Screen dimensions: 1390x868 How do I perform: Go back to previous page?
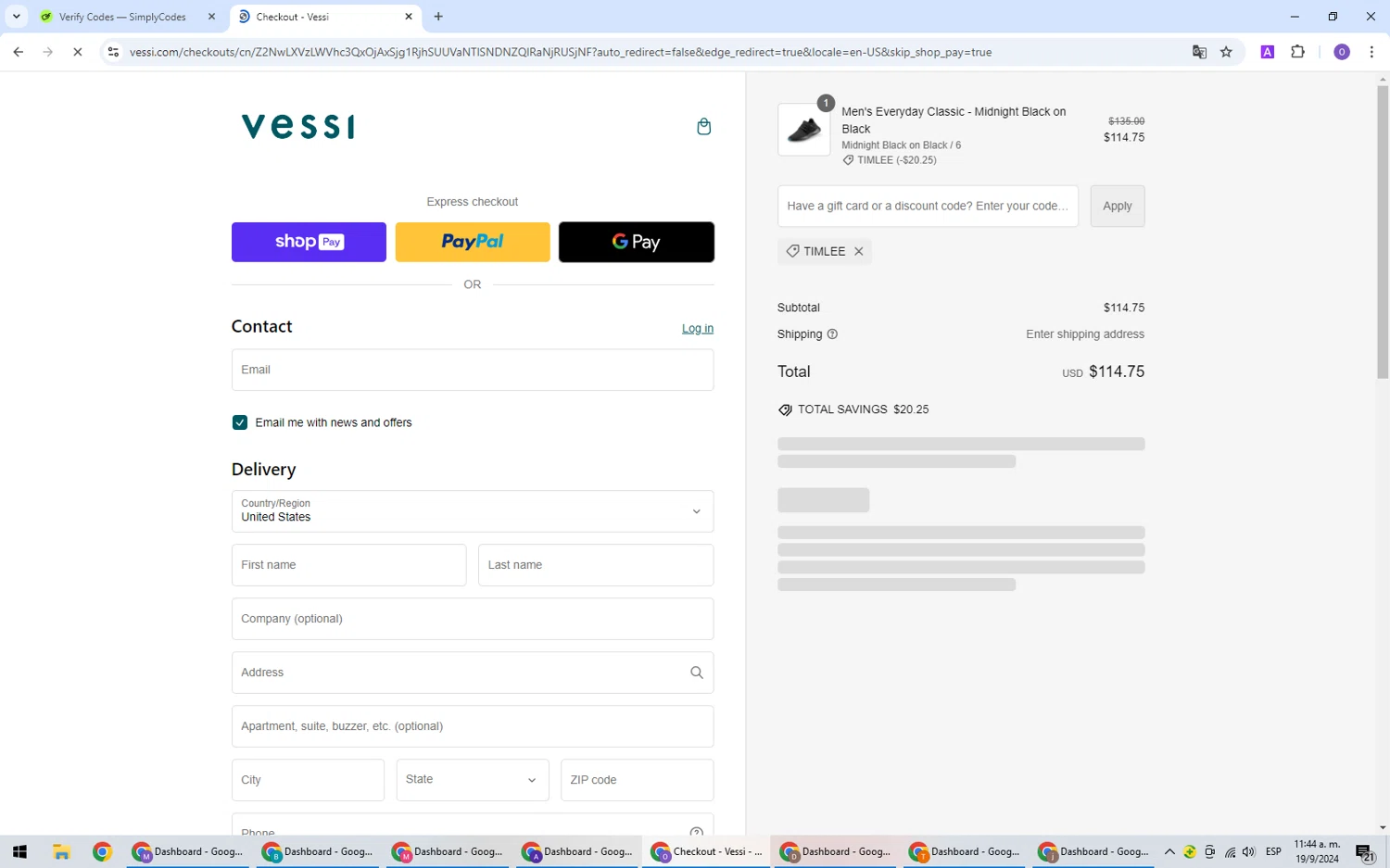(x=19, y=52)
